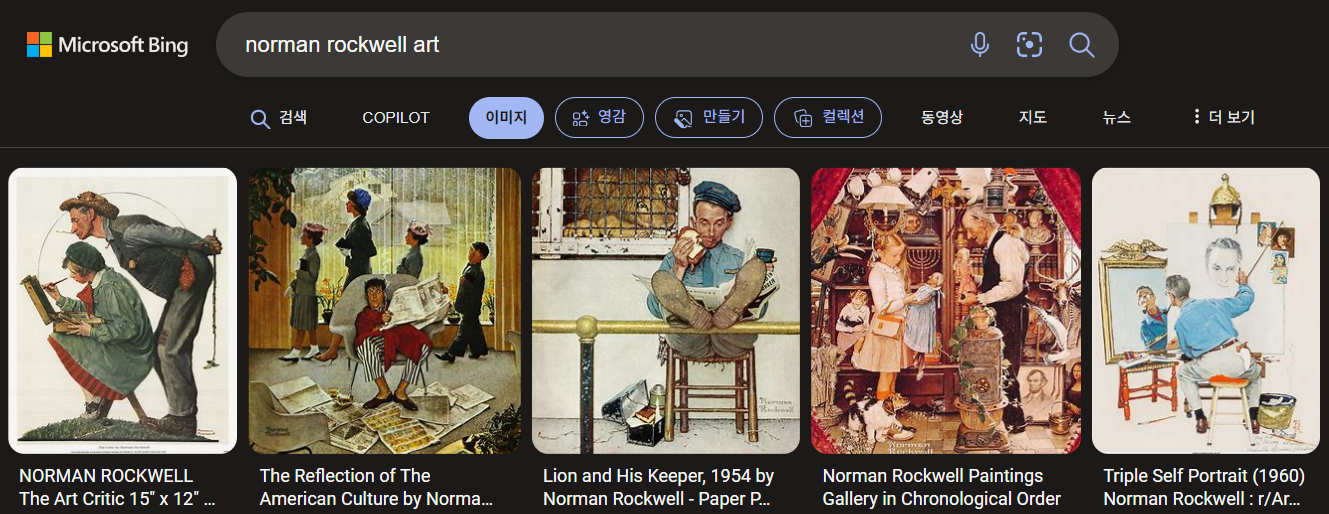Click 'The Reflection of The American Culture' caption
The width and height of the screenshot is (1329, 514).
pos(376,487)
